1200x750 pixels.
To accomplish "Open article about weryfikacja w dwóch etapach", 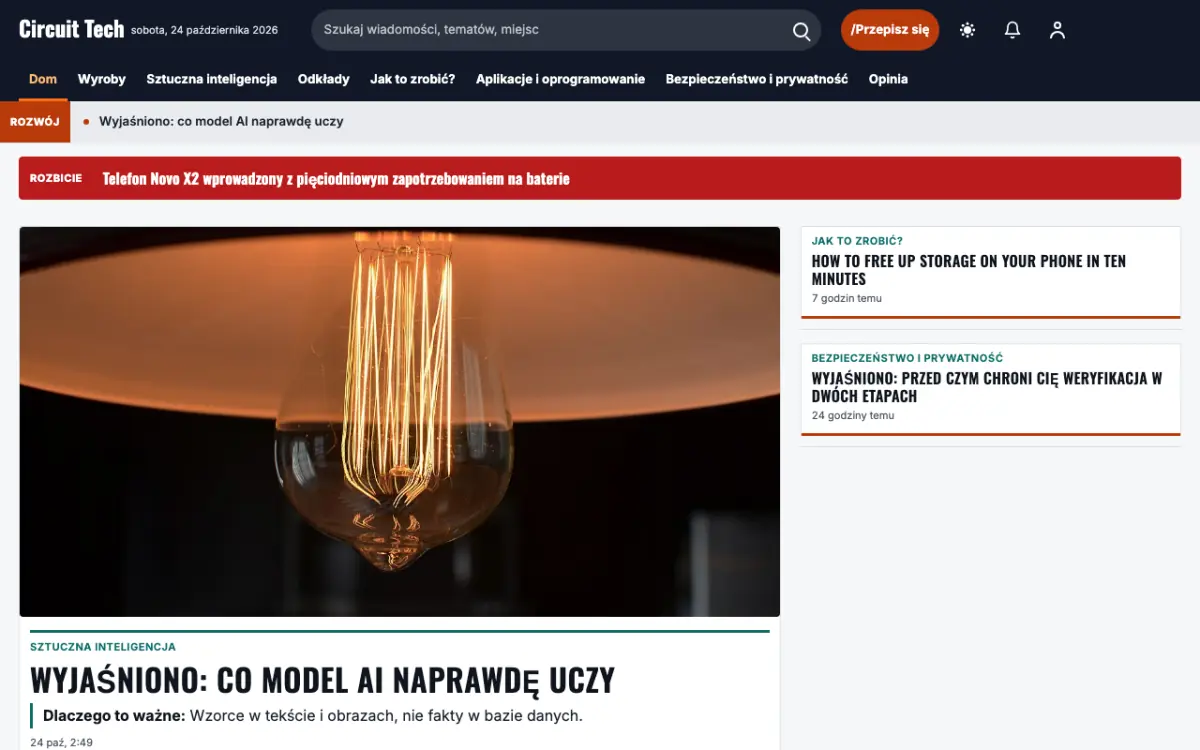I will click(987, 387).
